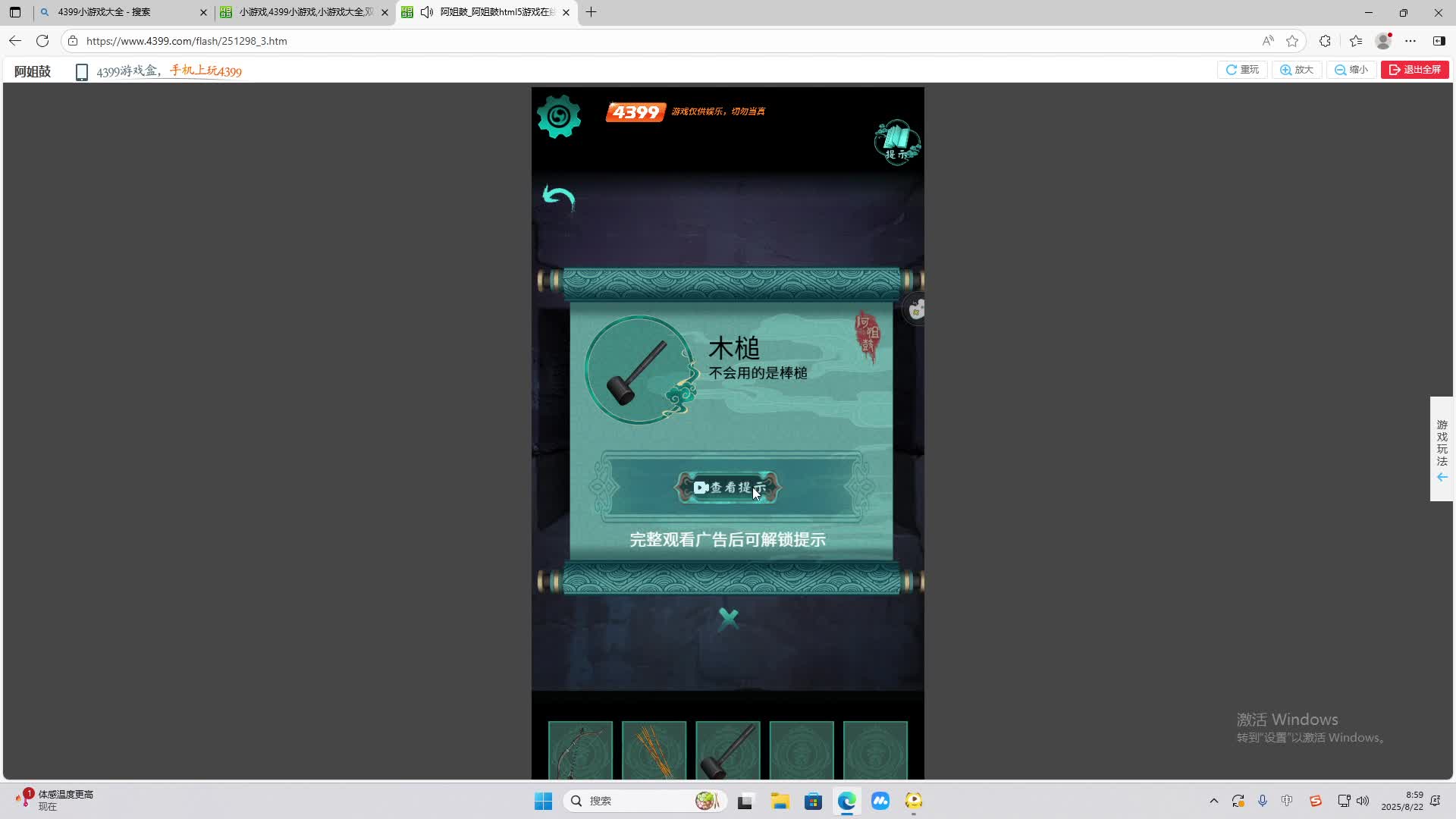Close the scroll with the X icon

coord(728,619)
